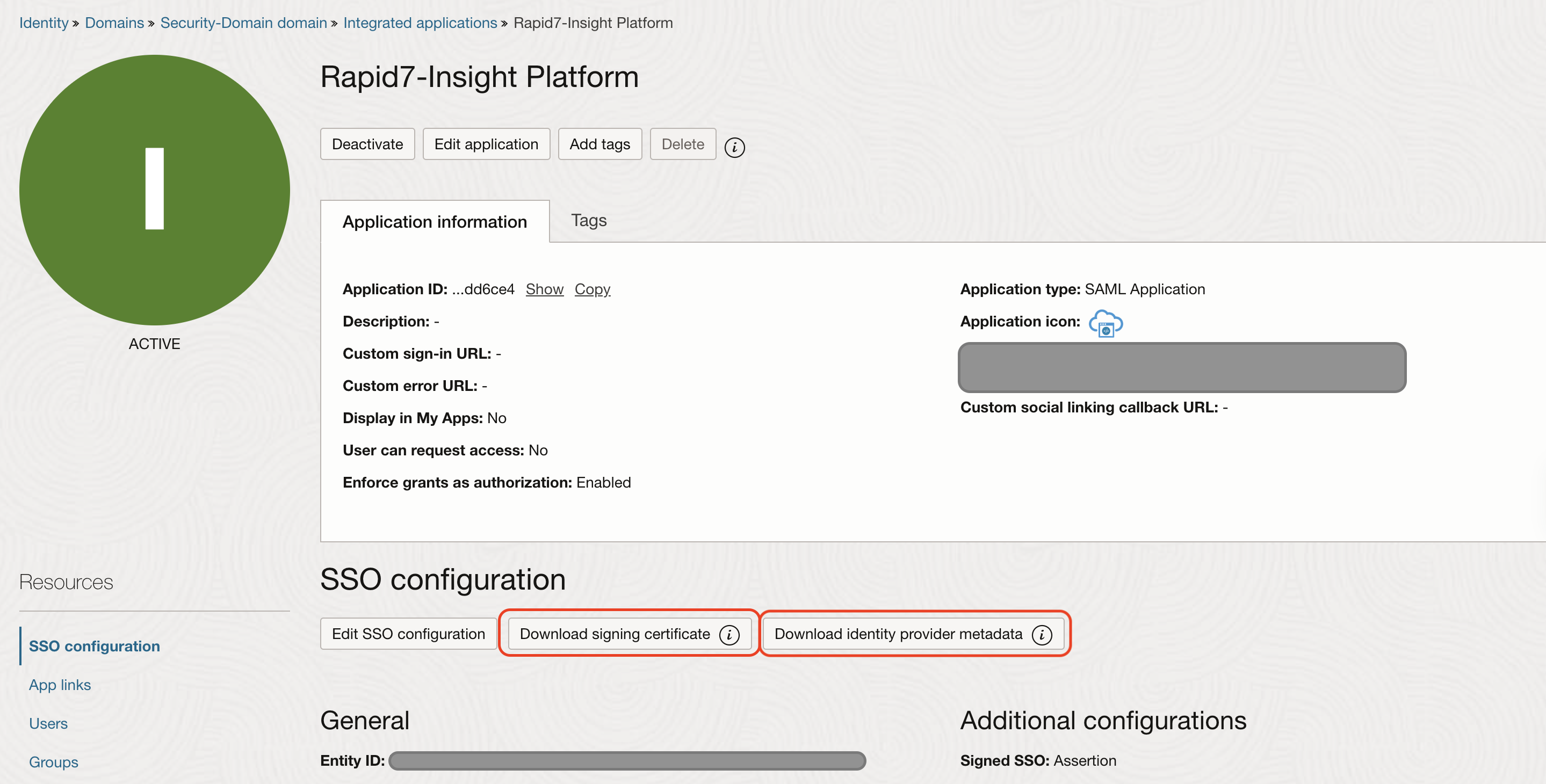This screenshot has height=784, width=1546.
Task: Click info icon in Download identity provider metadata
Action: pos(1042,634)
